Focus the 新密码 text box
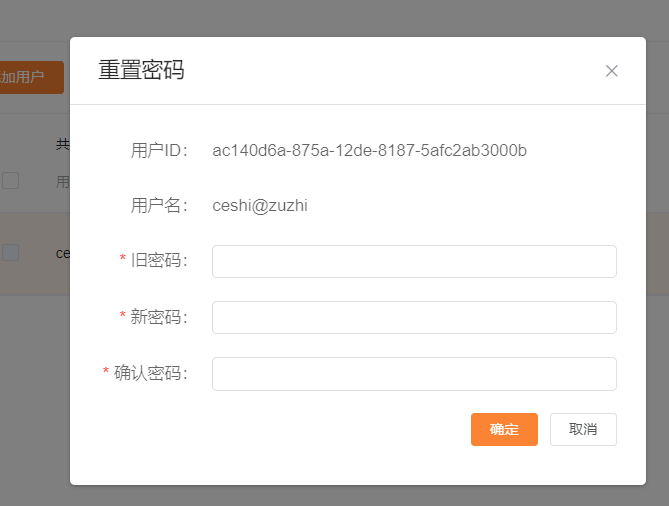The image size is (669, 506). click(414, 318)
